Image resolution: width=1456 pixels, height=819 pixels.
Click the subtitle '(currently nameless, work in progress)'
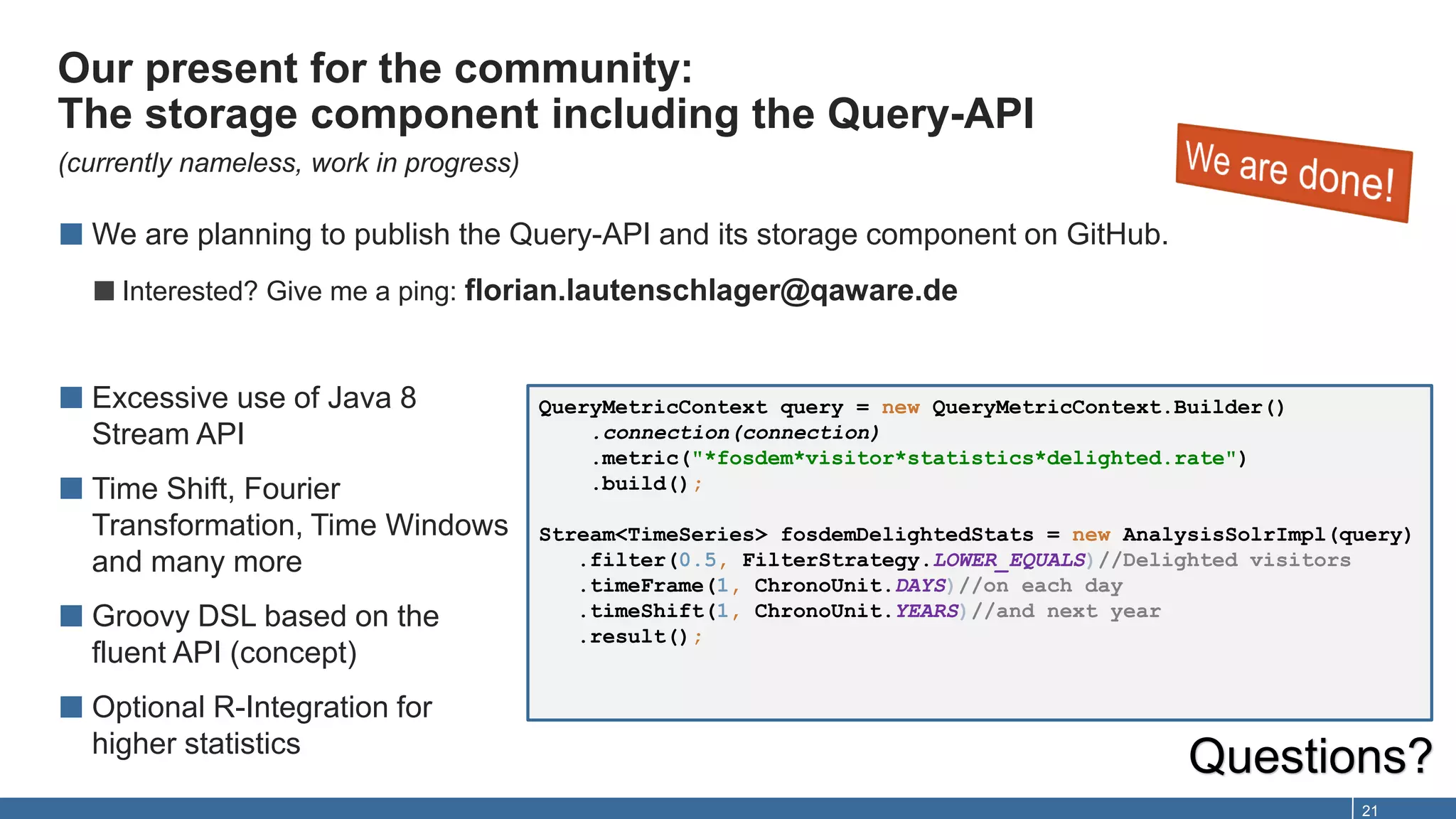[289, 163]
